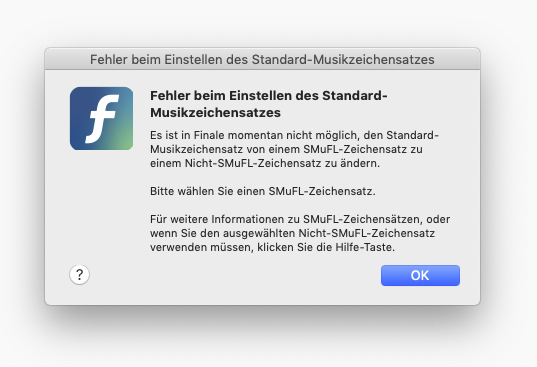Click line 'Musikzeichensatz von einem SMuFL-Zeichensatz zu'
This screenshot has height=367, width=537.
(286, 149)
